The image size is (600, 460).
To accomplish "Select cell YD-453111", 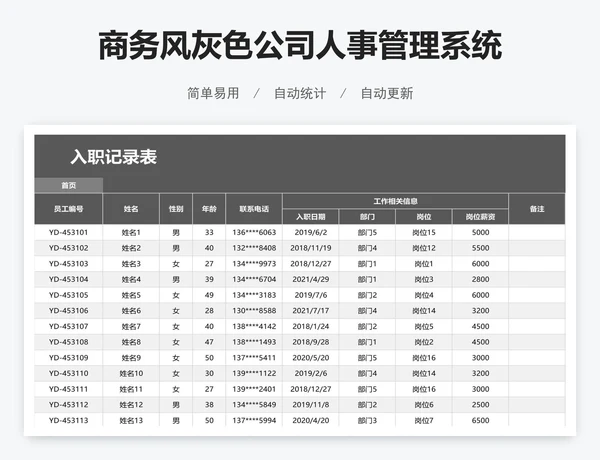I will (x=68, y=389).
